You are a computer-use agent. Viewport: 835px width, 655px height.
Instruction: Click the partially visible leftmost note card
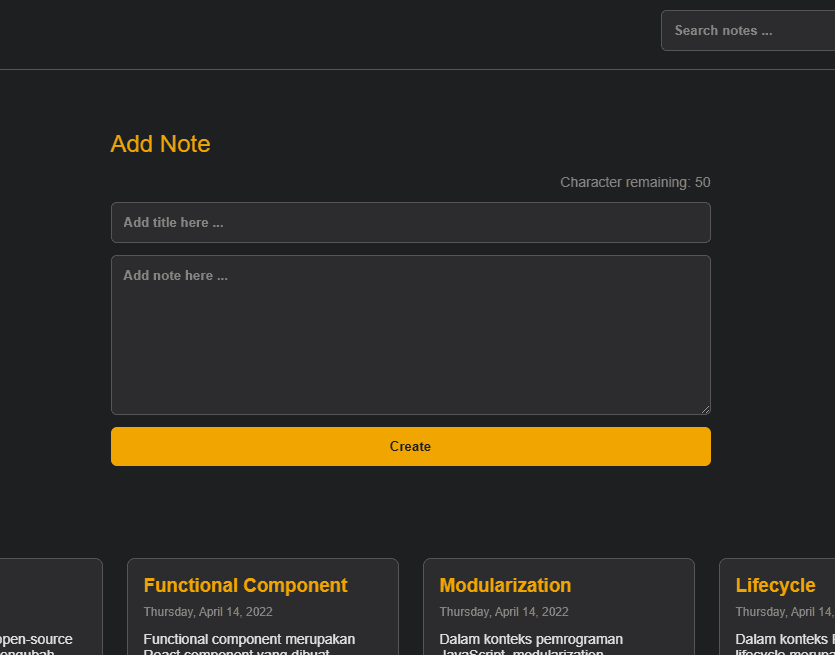pos(51,607)
